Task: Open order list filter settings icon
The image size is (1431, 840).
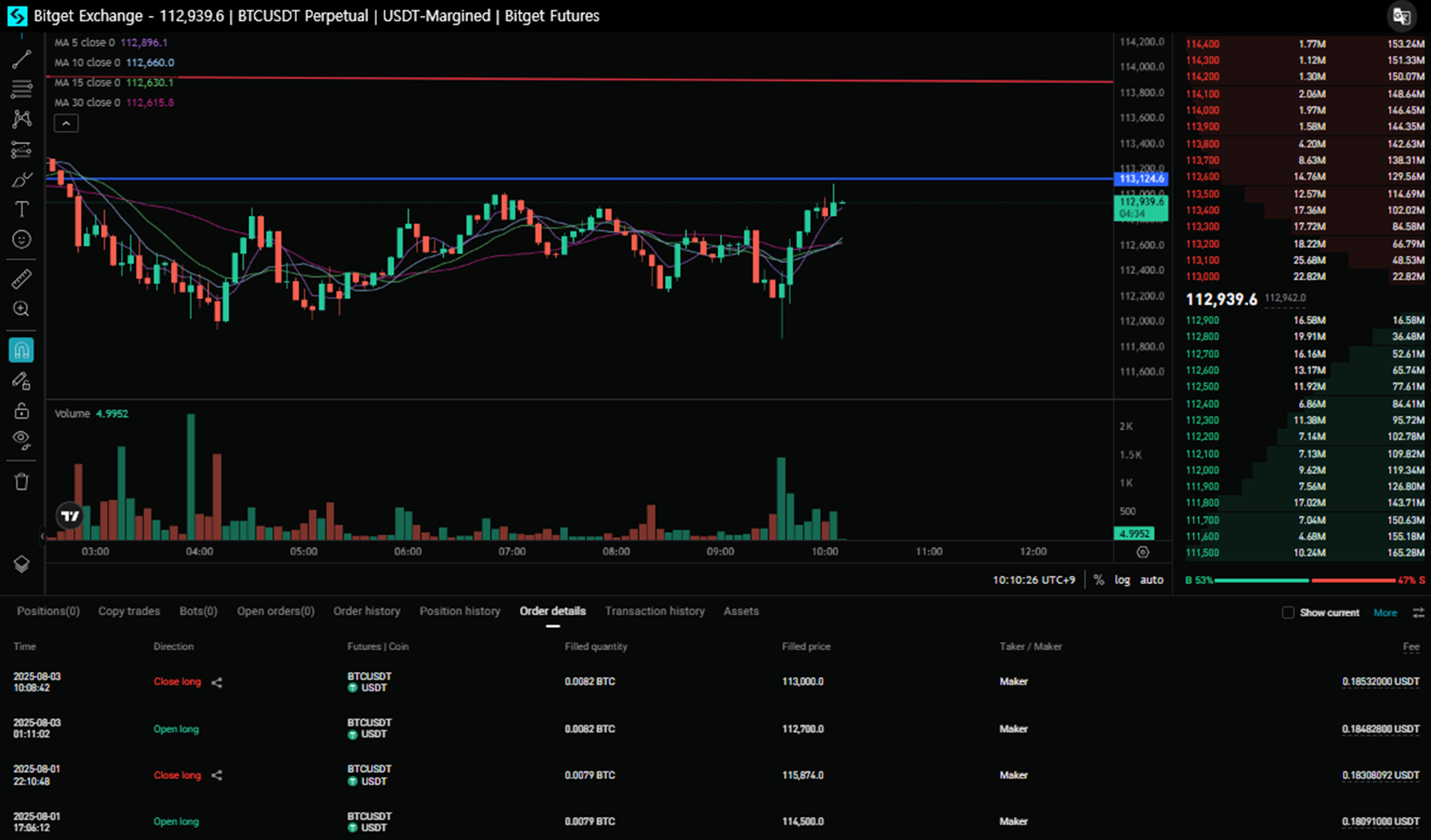Action: (x=1418, y=613)
